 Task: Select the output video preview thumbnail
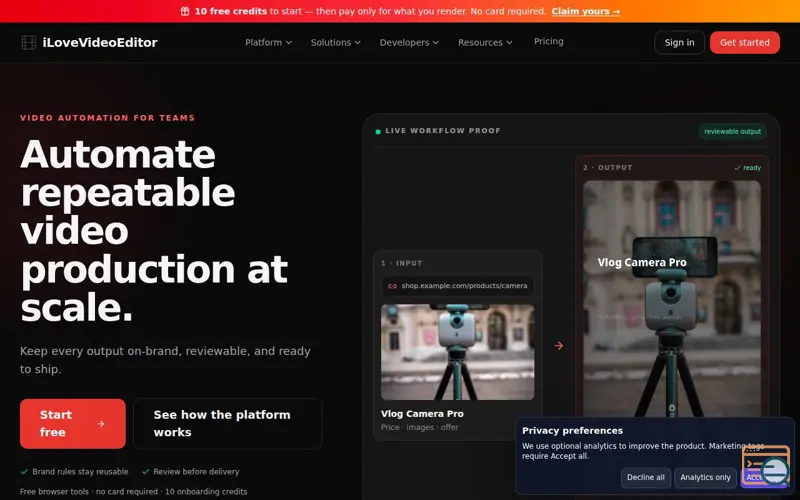pos(671,298)
